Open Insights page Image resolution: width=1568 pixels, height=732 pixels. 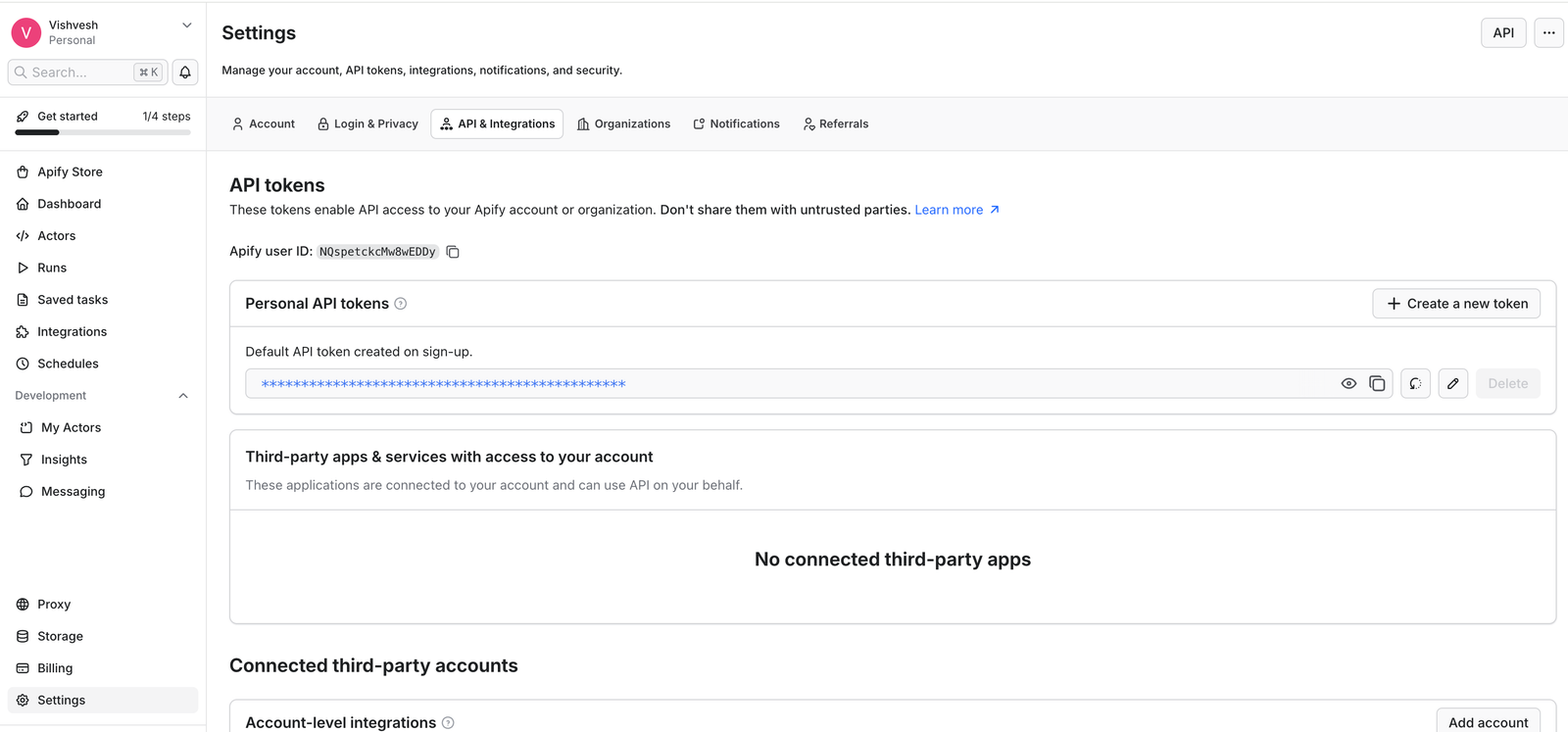tap(103, 460)
